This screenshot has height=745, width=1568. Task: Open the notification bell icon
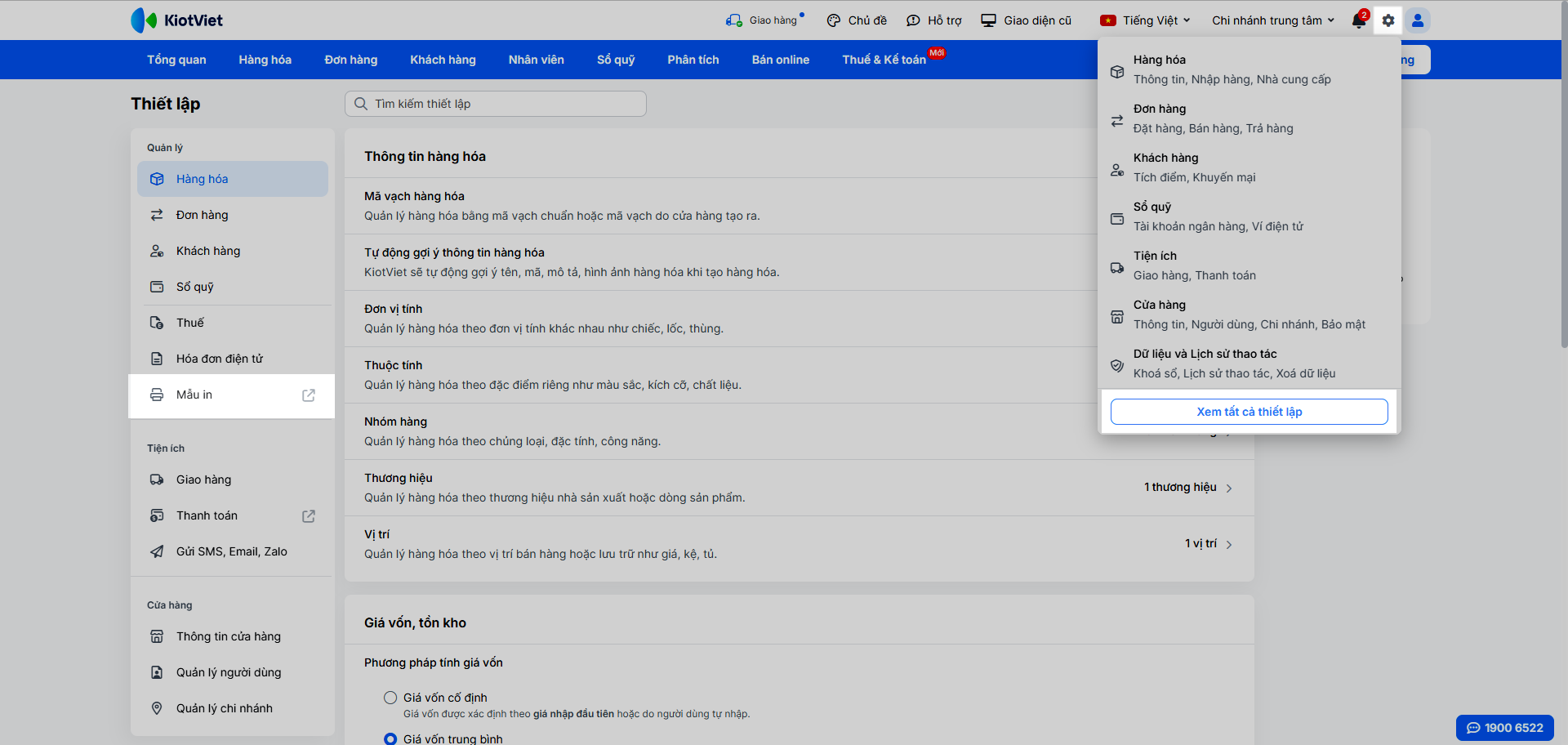pyautogui.click(x=1358, y=20)
